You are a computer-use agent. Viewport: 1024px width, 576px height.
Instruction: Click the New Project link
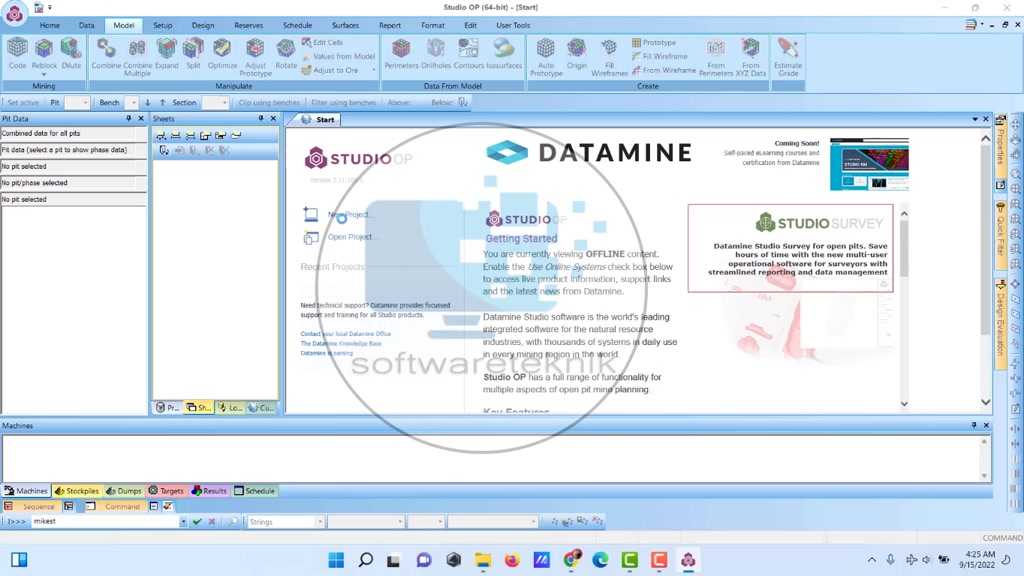[349, 214]
